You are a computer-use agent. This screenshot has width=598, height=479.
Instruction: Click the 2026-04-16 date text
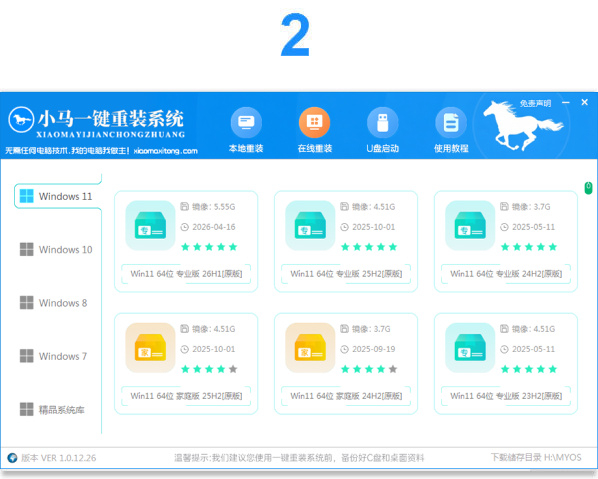[x=214, y=227]
